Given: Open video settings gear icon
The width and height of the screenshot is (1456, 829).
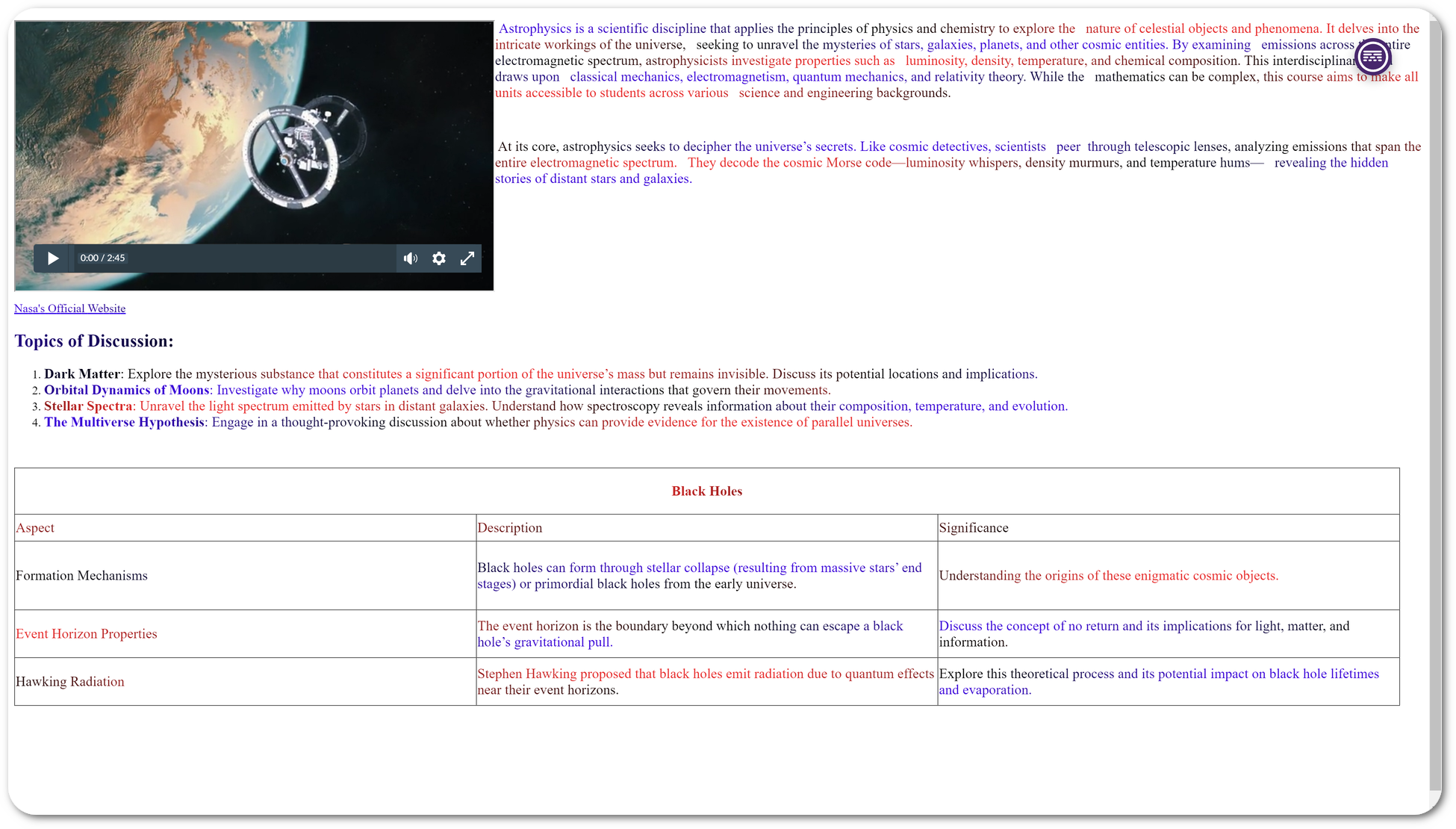Looking at the screenshot, I should pyautogui.click(x=439, y=258).
